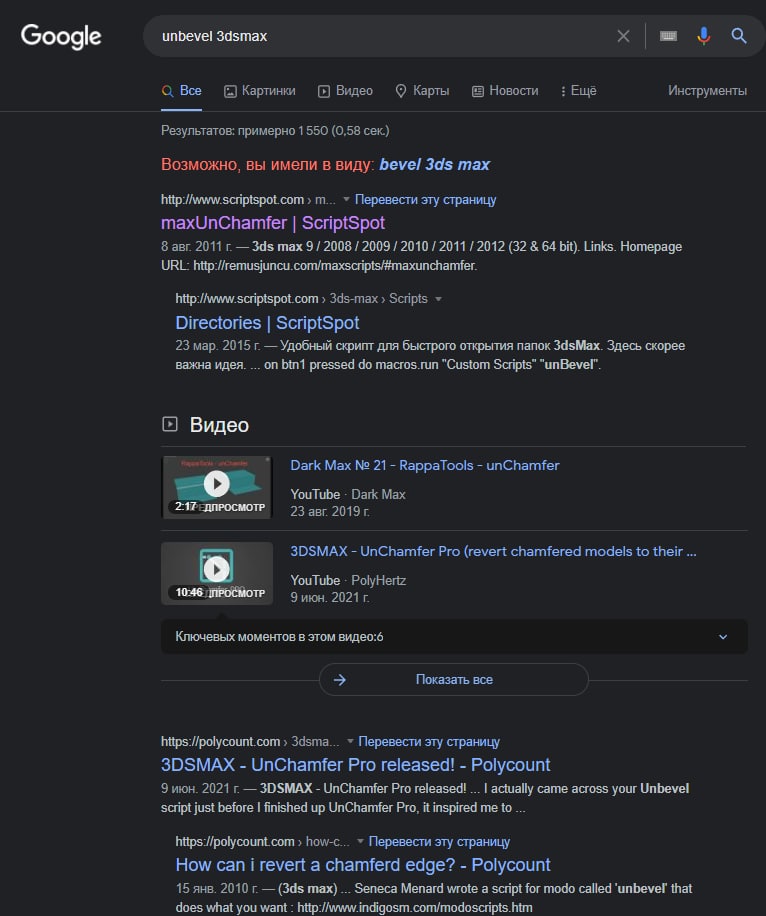The image size is (766, 916).
Task: Open dropdown arrow after 3ds-max › Scripts
Action: 438,299
